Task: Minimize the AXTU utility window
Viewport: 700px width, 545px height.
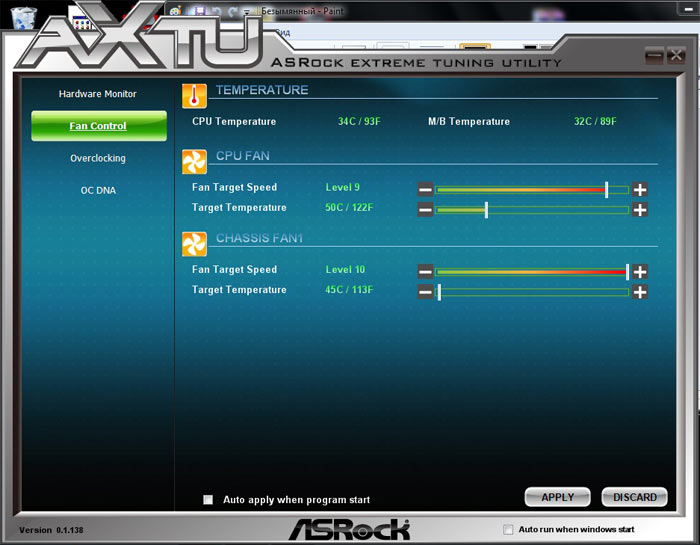Action: (654, 55)
